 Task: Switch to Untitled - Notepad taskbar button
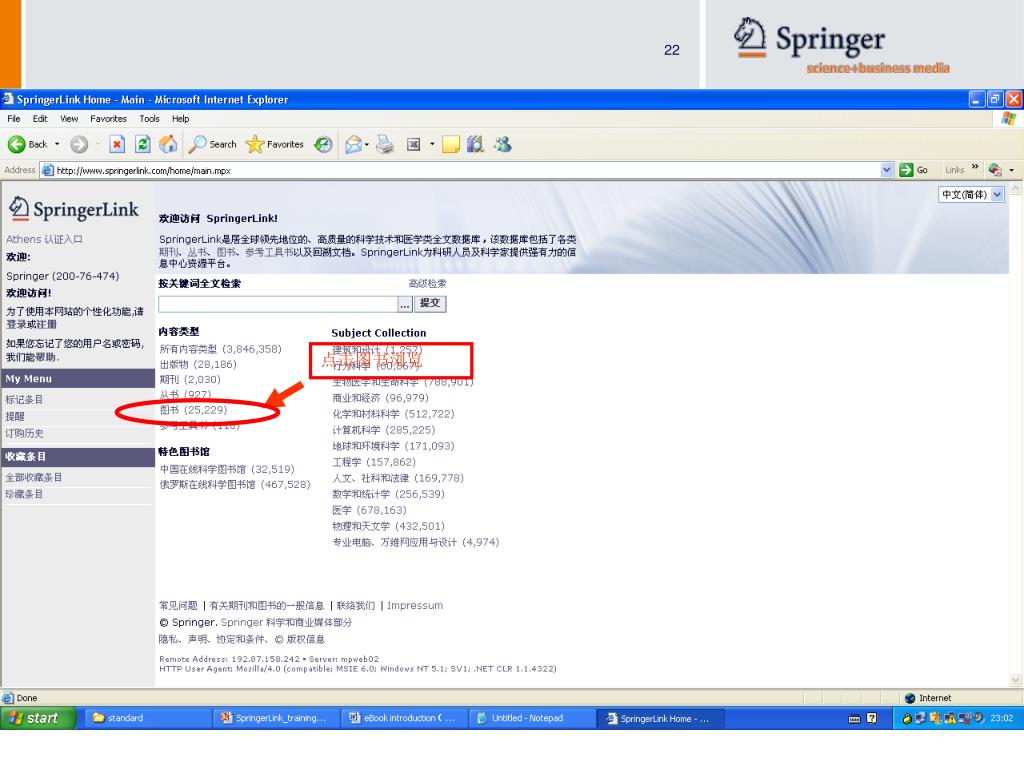pyautogui.click(x=530, y=718)
